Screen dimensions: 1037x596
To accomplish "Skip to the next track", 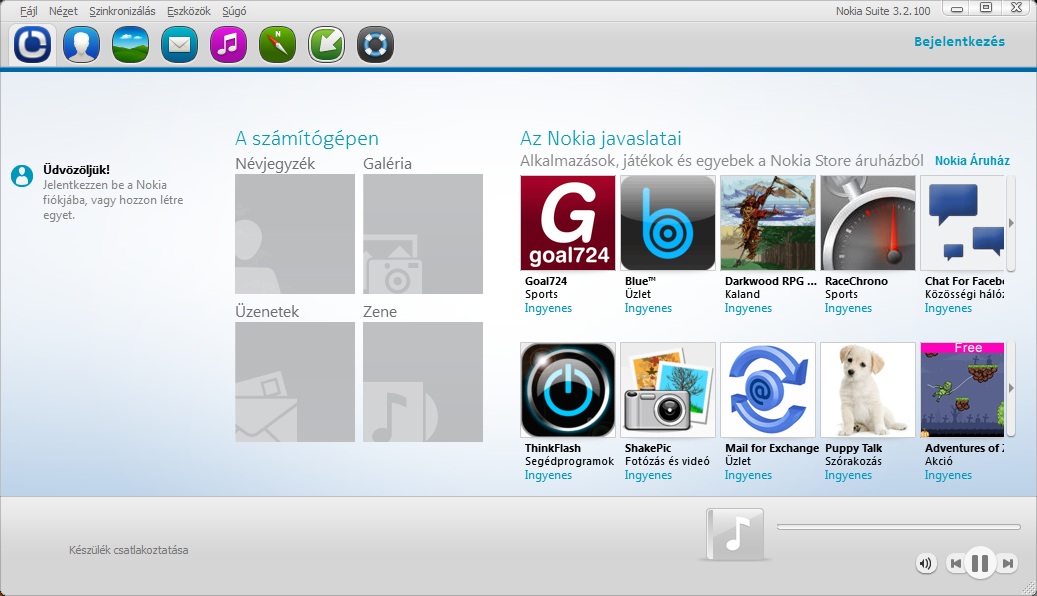I will (1007, 564).
